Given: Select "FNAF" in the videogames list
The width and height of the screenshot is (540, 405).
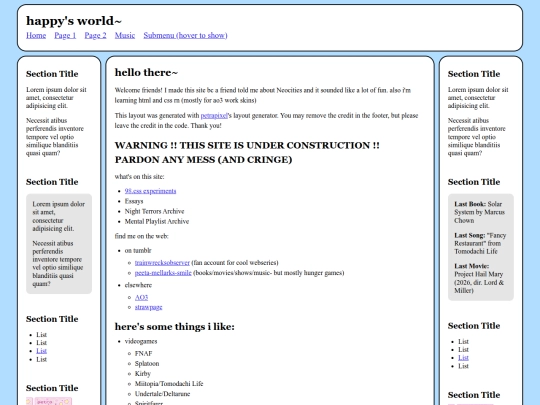Looking at the screenshot, I should pos(143,354).
